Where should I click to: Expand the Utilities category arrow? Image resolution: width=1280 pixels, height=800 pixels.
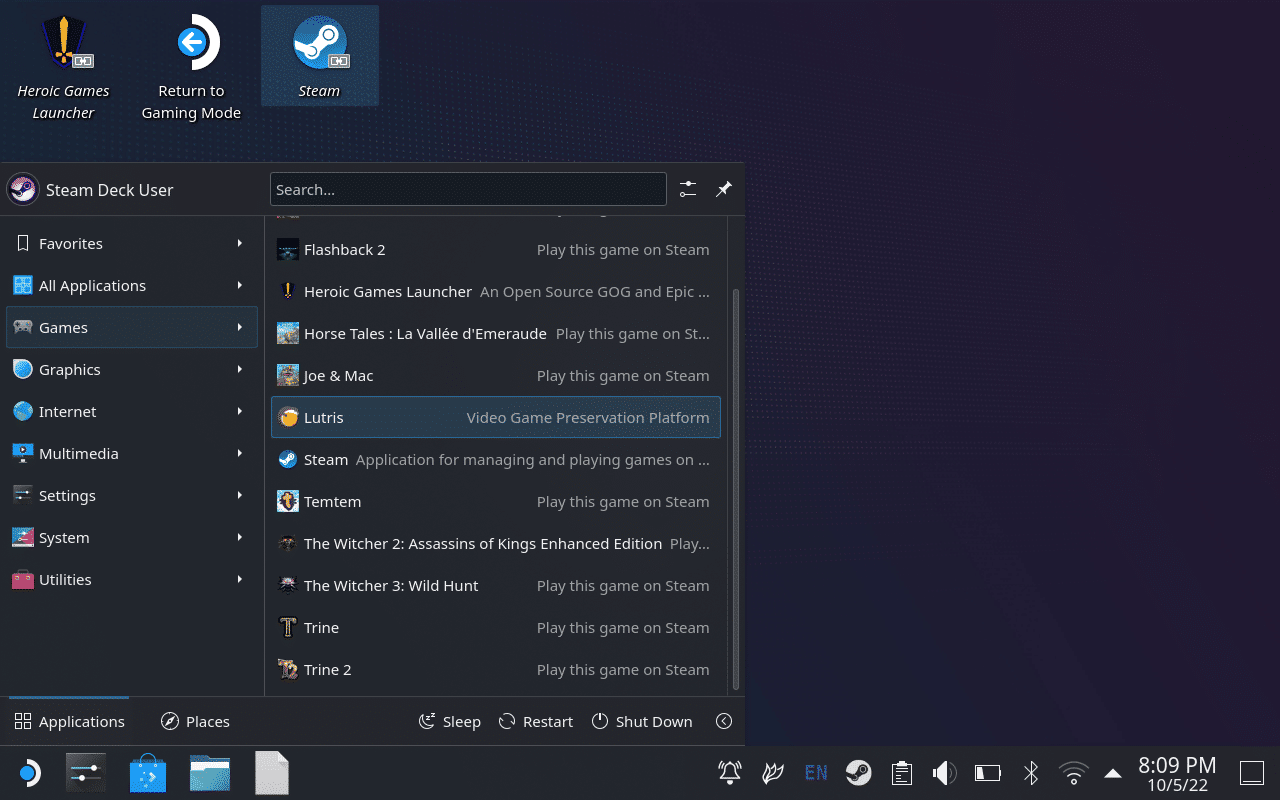click(240, 579)
